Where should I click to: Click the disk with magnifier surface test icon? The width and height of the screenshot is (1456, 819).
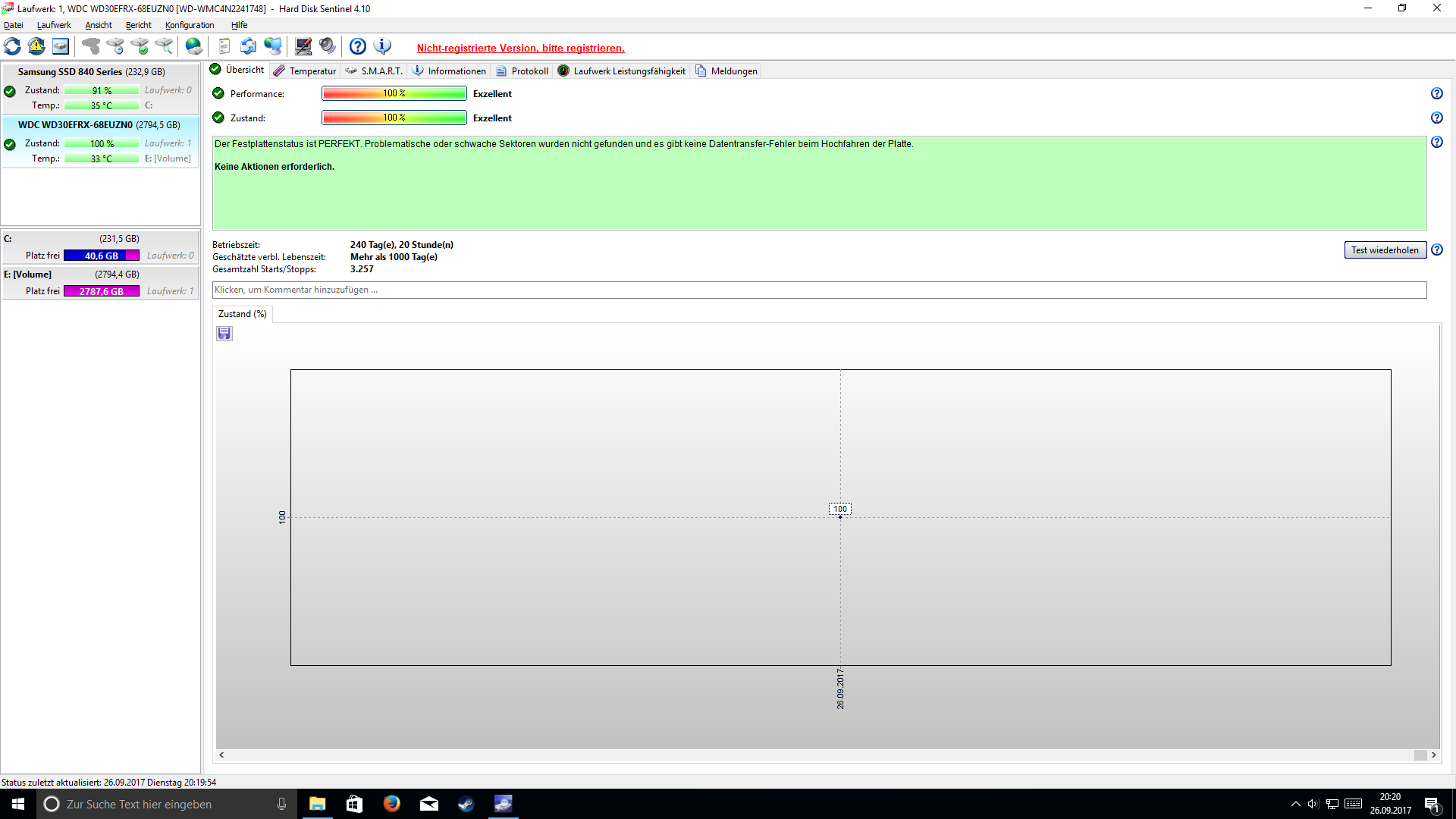(164, 46)
